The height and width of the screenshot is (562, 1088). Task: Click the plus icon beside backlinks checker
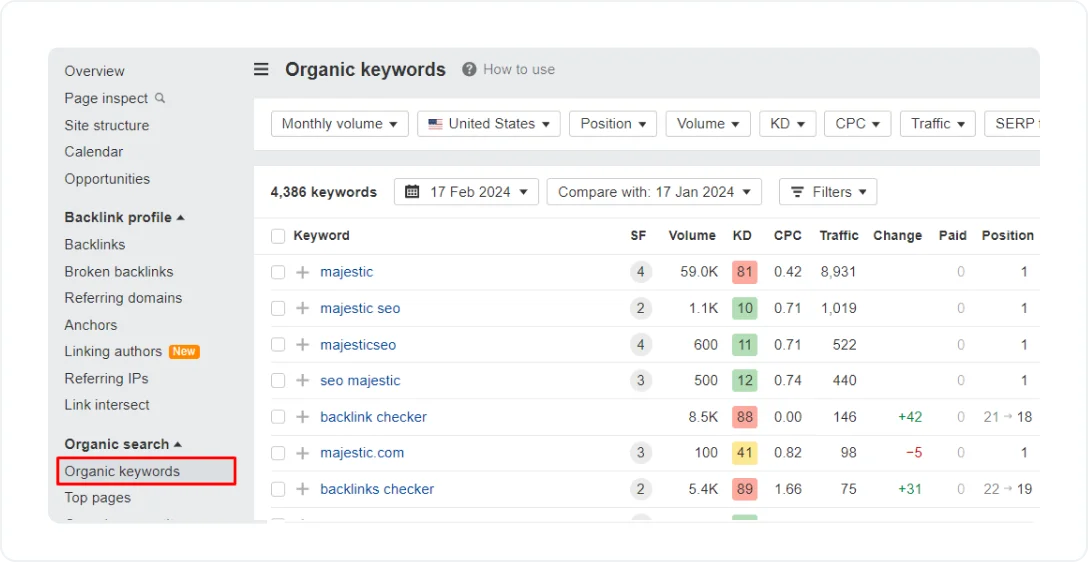pyautogui.click(x=303, y=489)
